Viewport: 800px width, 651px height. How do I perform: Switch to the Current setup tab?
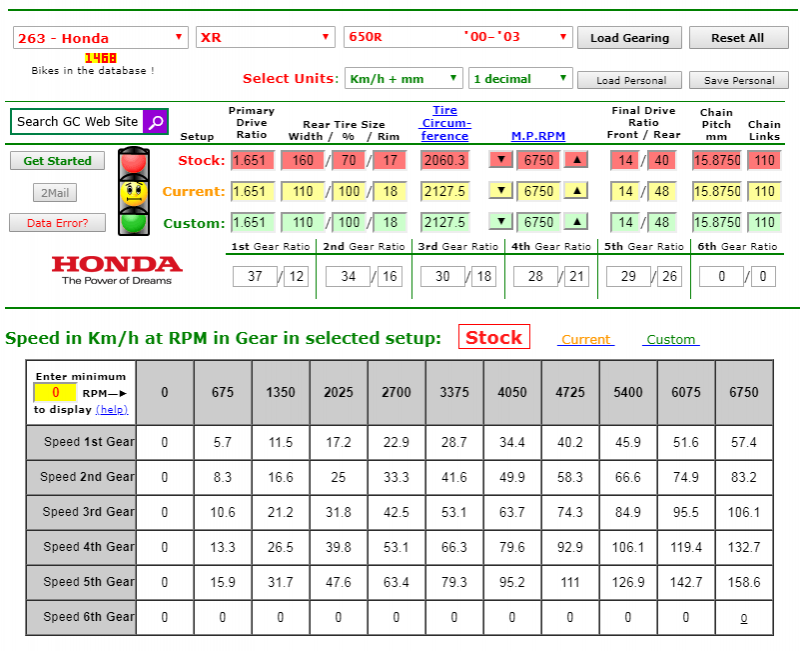click(x=586, y=340)
